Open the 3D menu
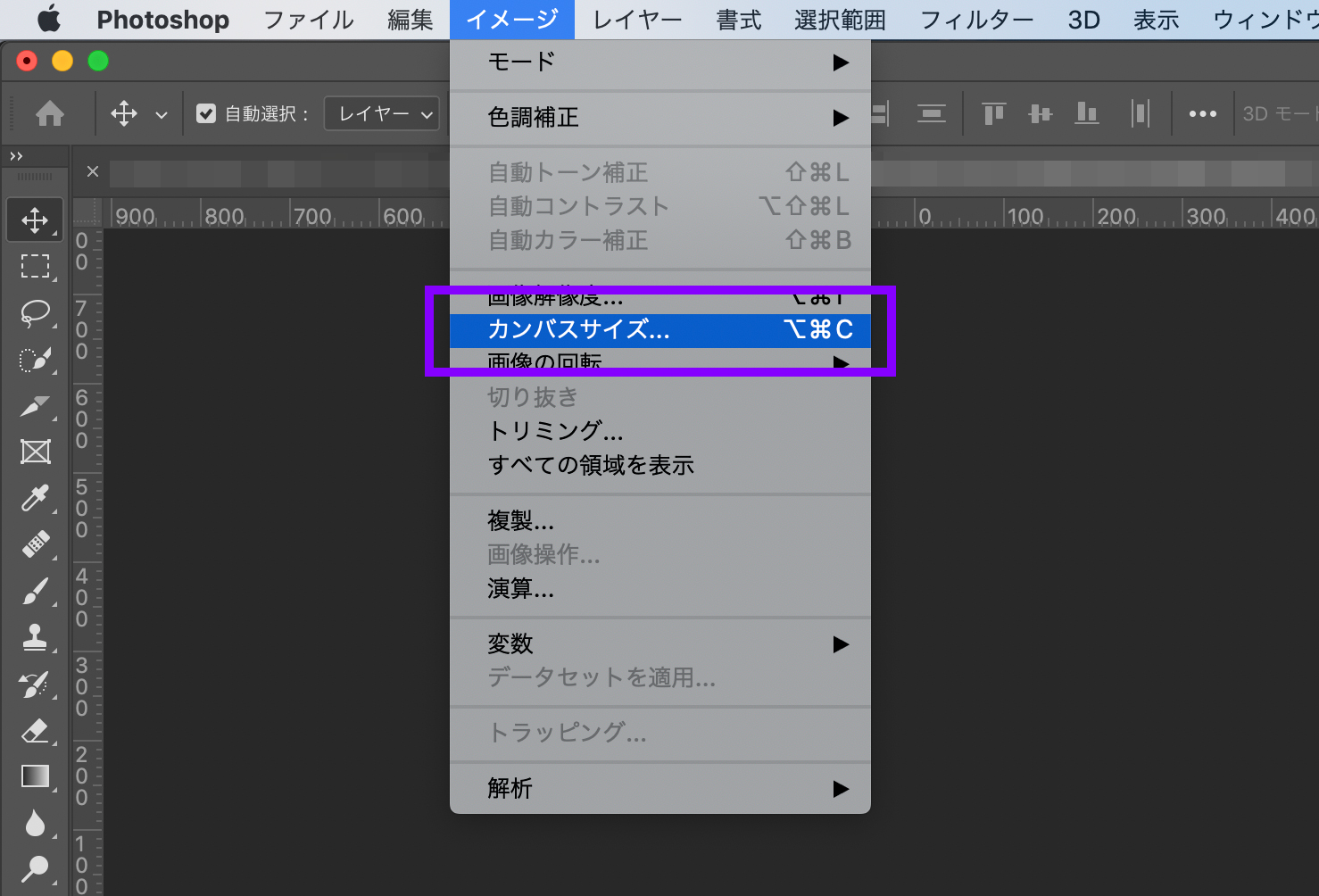This screenshot has width=1319, height=896. (1084, 20)
